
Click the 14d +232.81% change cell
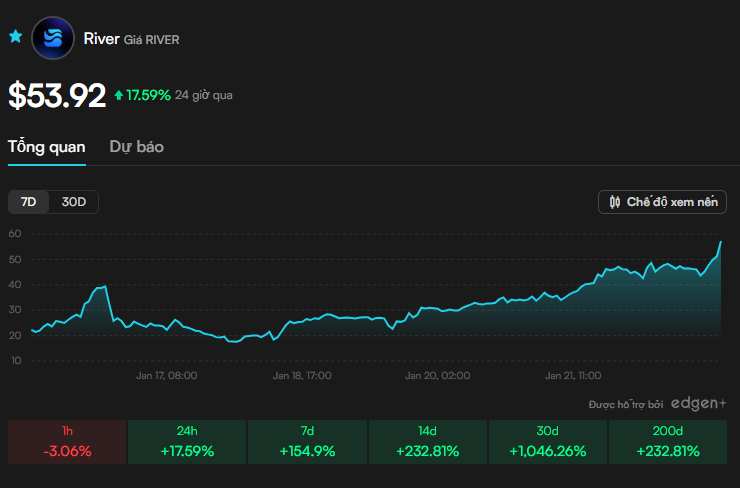click(428, 442)
